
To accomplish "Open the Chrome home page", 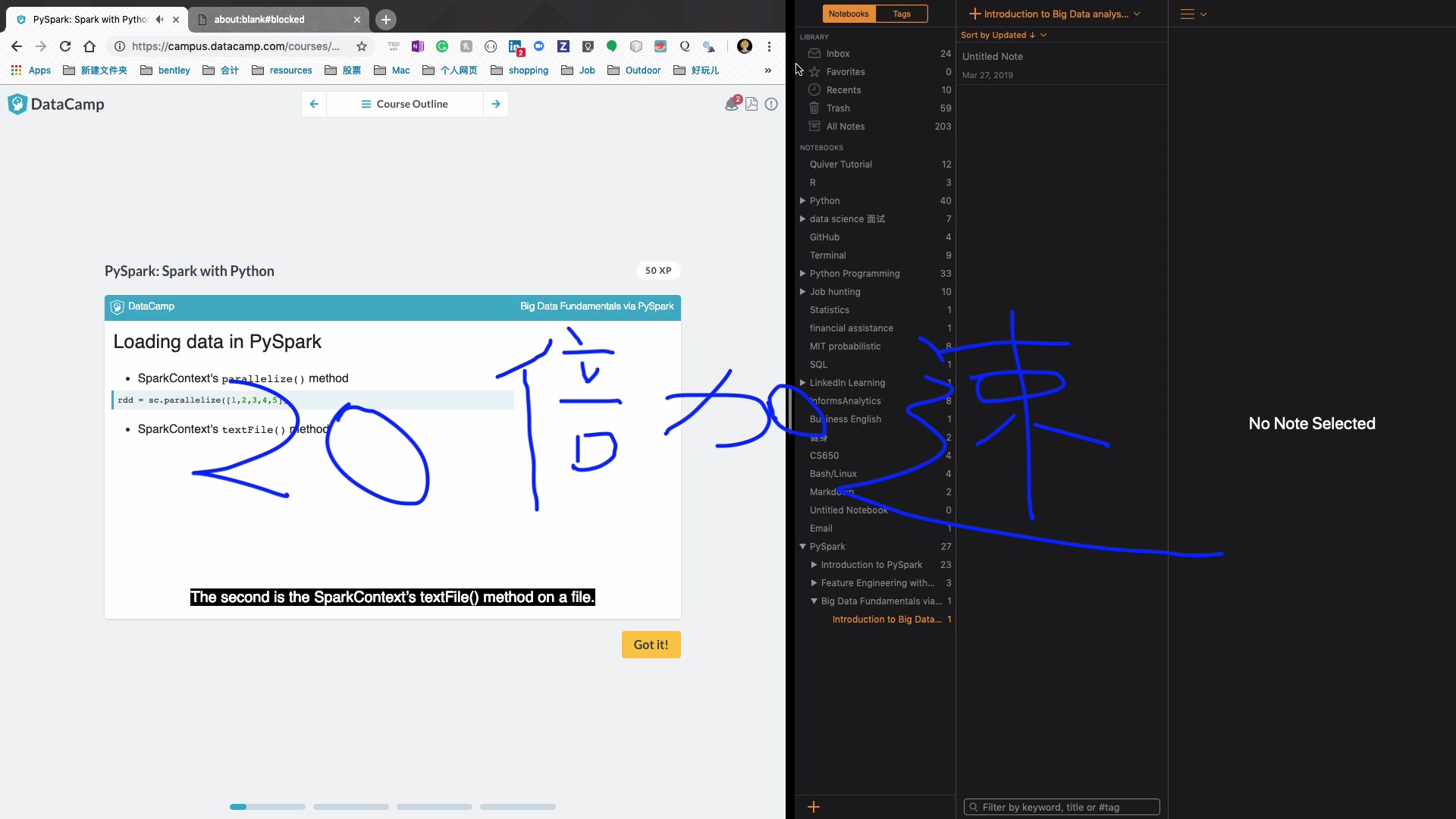I will point(89,46).
